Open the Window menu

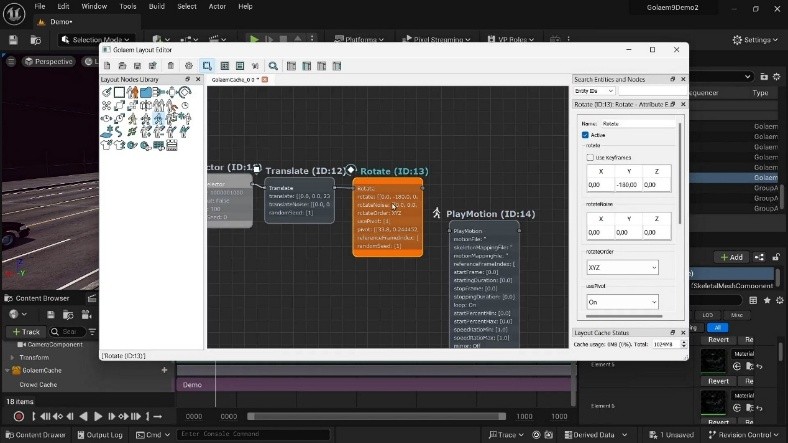click(94, 7)
